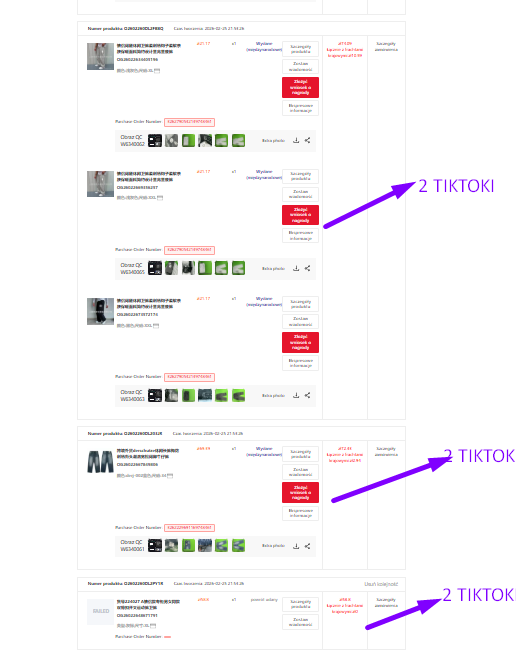Open order details link in first order
This screenshot has height=656, width=516.
click(386, 46)
